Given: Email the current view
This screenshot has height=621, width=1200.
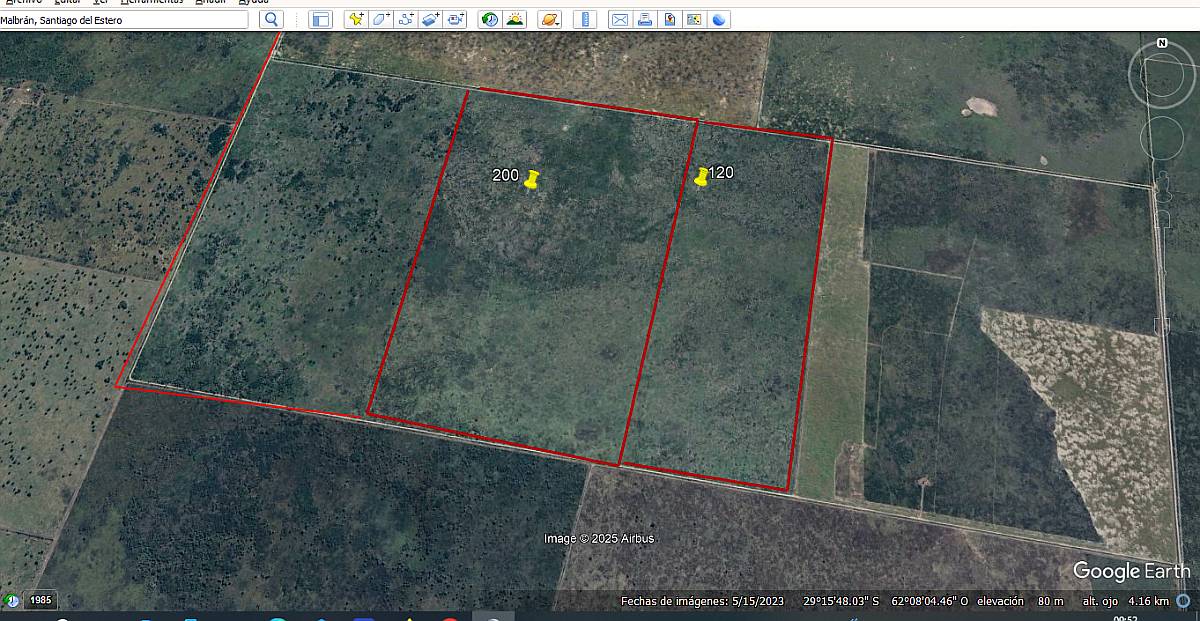Looking at the screenshot, I should 620,18.
